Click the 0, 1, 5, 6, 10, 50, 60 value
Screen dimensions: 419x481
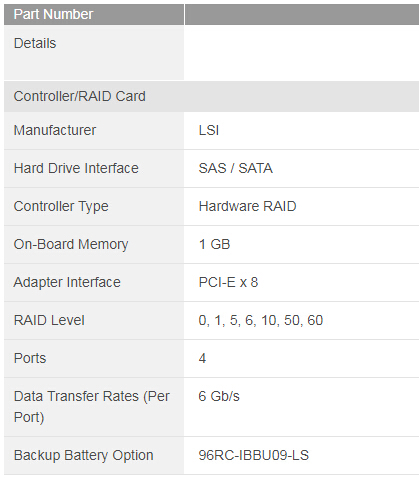click(261, 320)
